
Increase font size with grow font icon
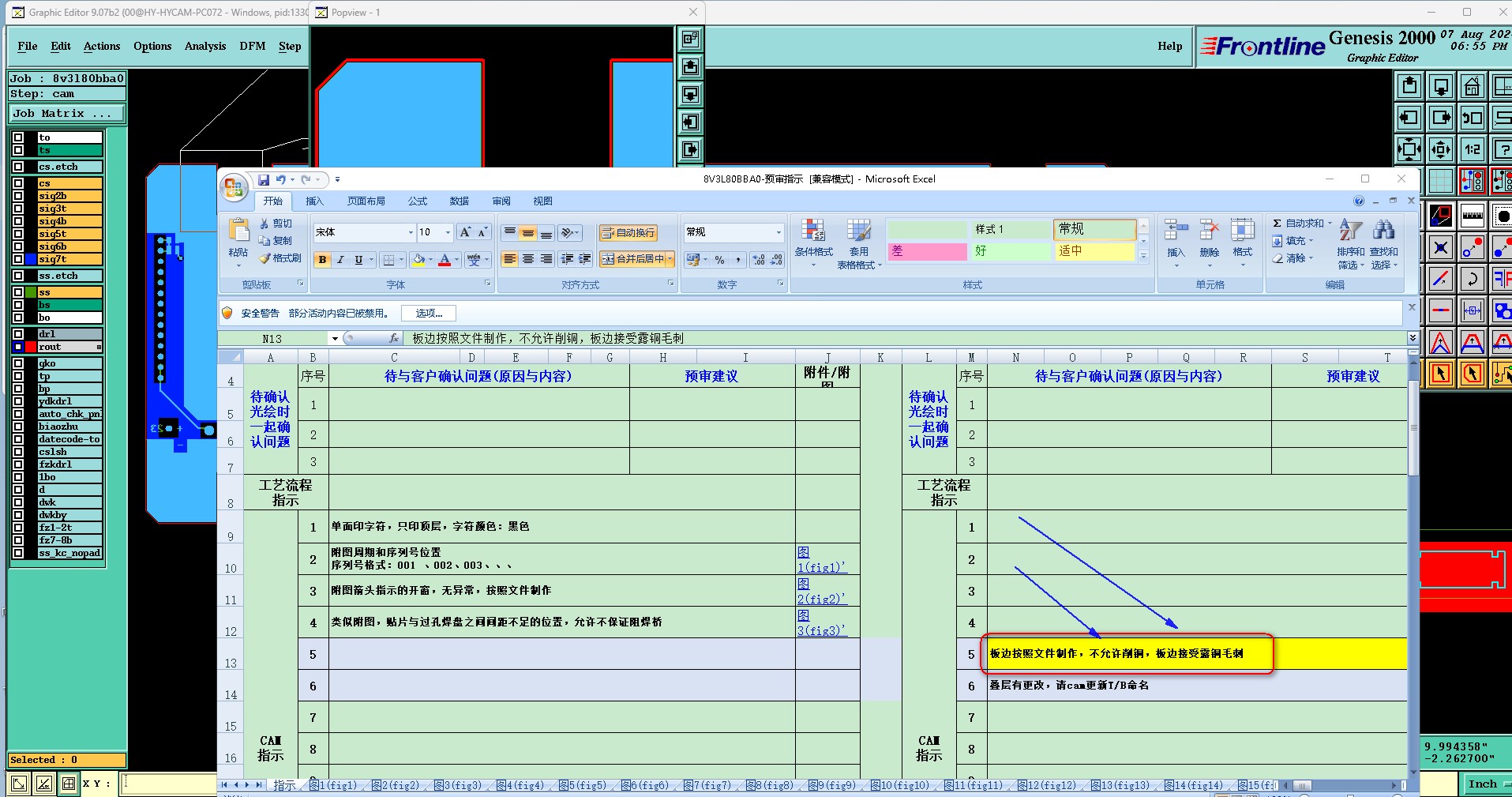pos(465,232)
